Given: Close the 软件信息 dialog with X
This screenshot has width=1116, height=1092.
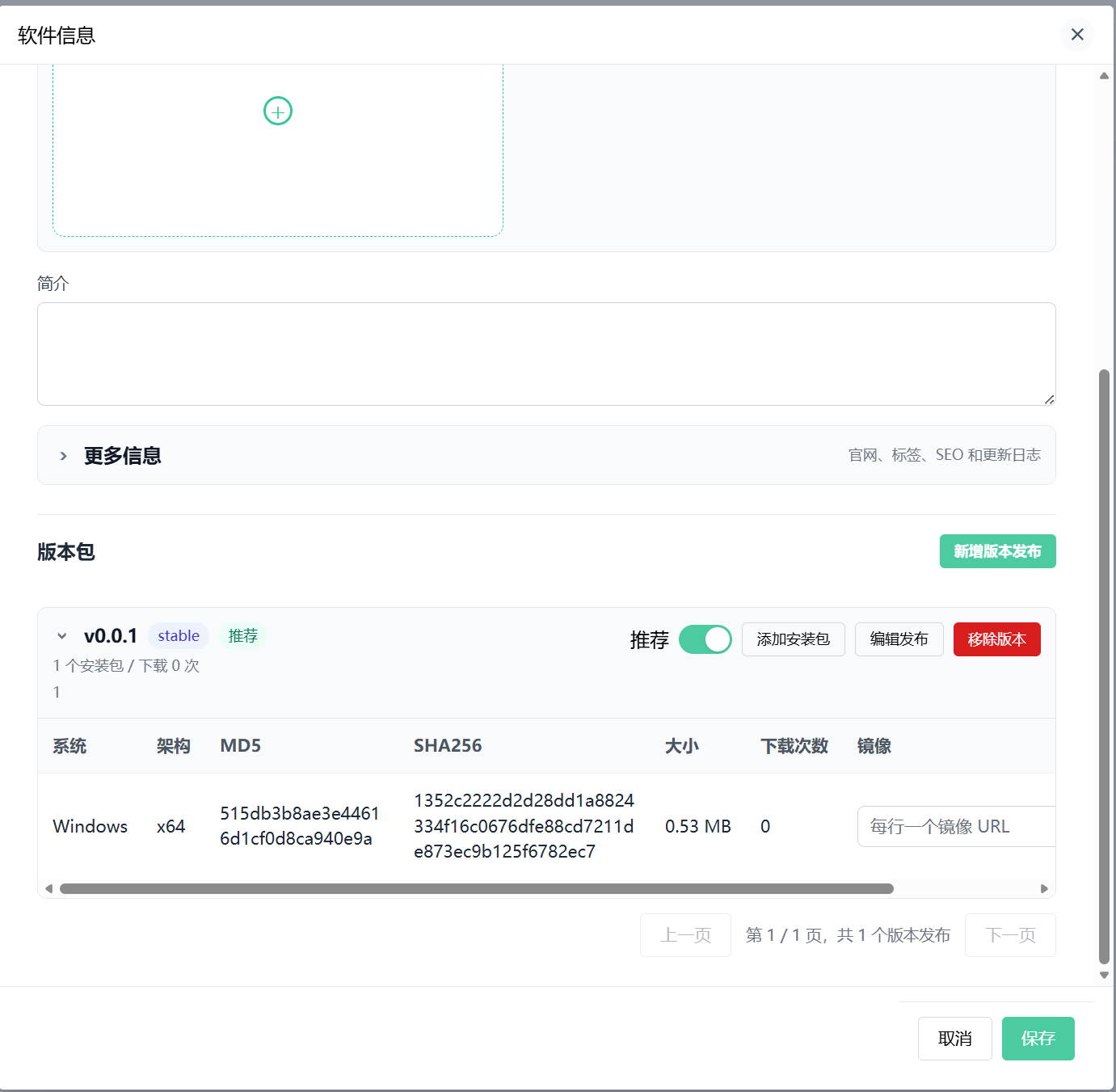Looking at the screenshot, I should [x=1077, y=35].
